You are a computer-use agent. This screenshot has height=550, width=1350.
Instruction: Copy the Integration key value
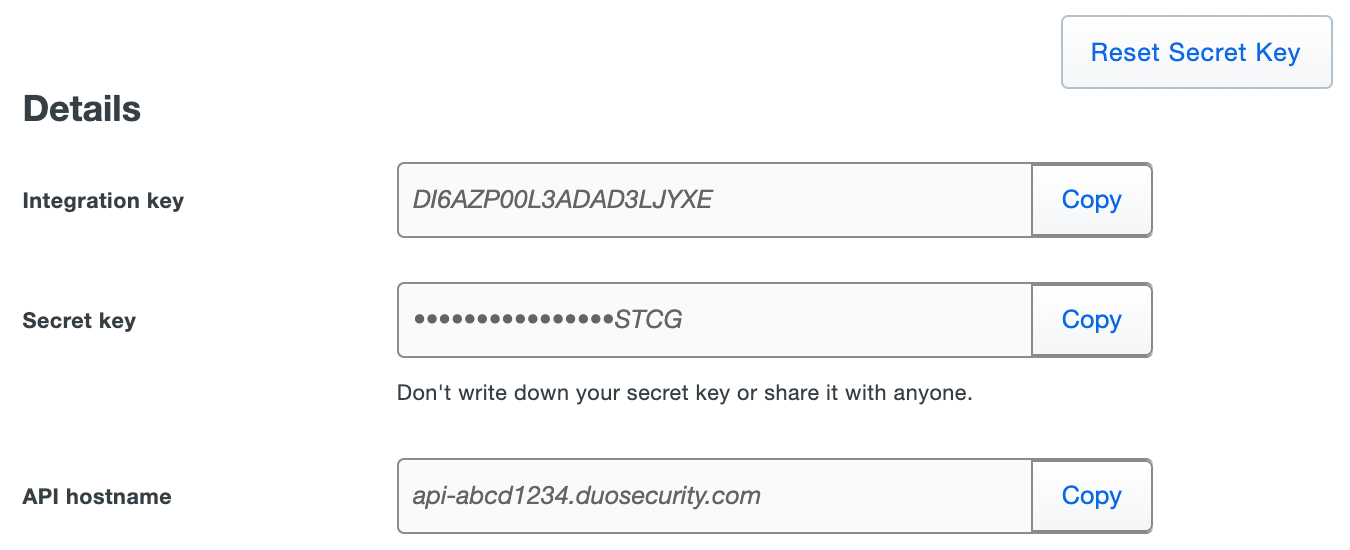pos(1091,200)
